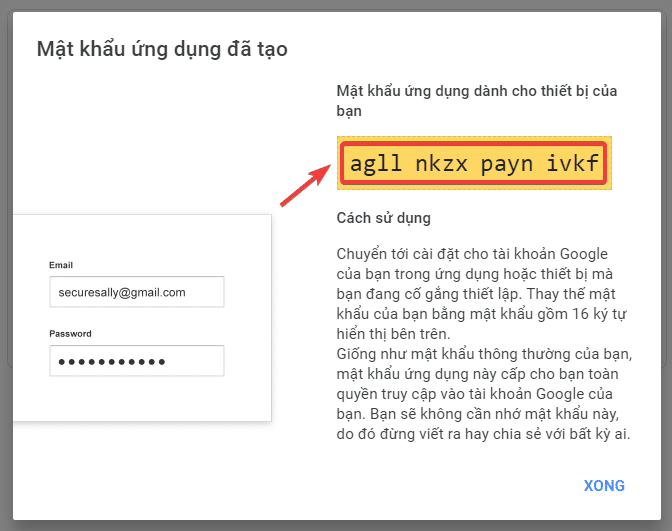
Task: Click the yellow highlighted app password box
Action: pos(474,163)
